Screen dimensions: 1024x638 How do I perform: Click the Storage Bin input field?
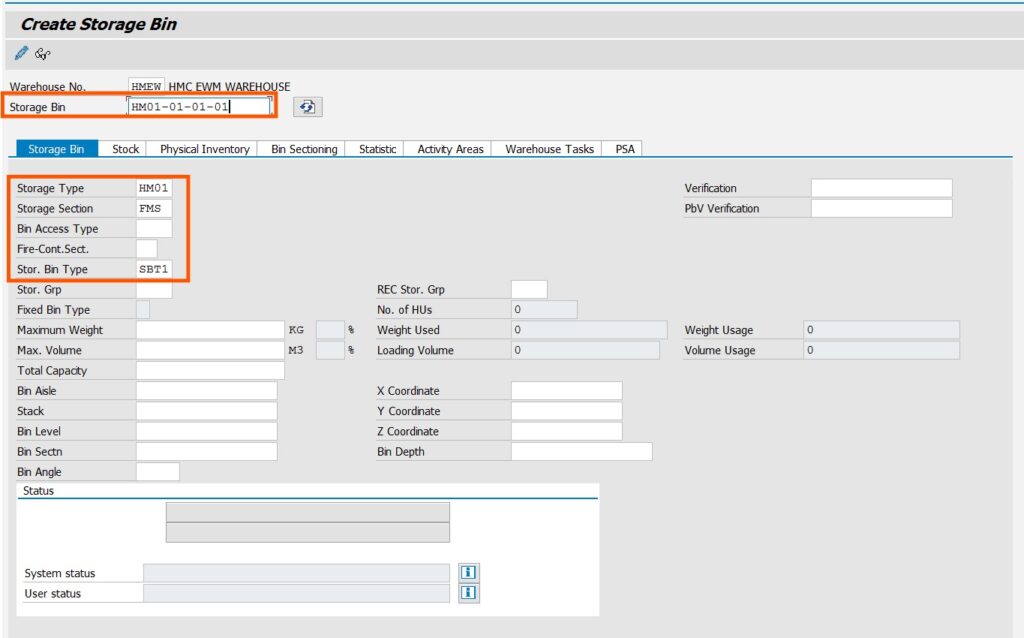[199, 106]
